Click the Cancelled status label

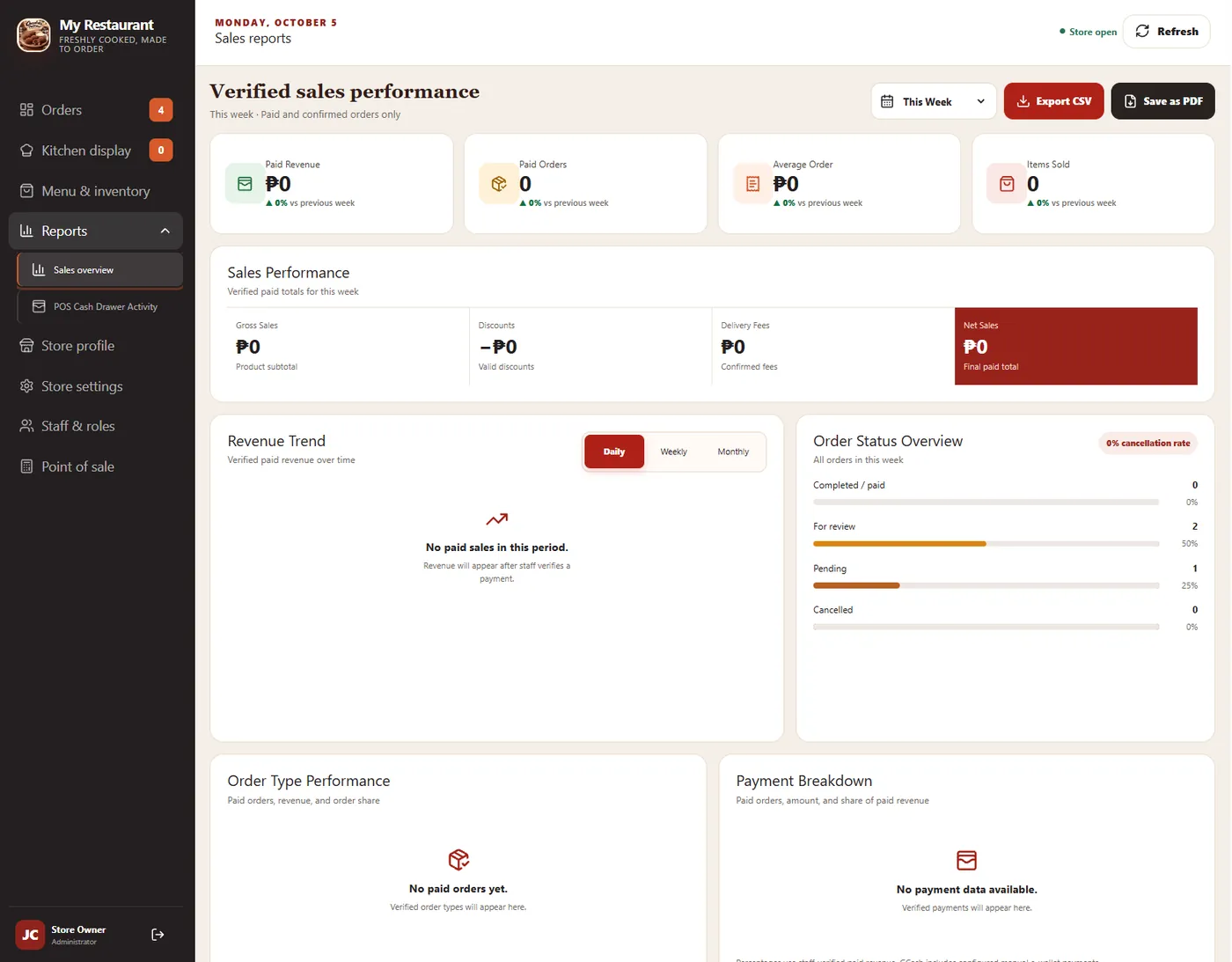(x=832, y=610)
